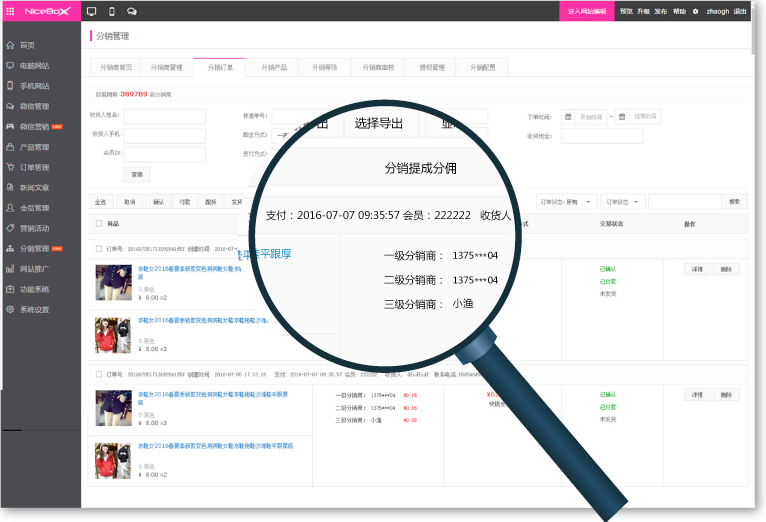Click the 系统设置 gear icon in sidebar
The image size is (766, 522).
coord(9,310)
